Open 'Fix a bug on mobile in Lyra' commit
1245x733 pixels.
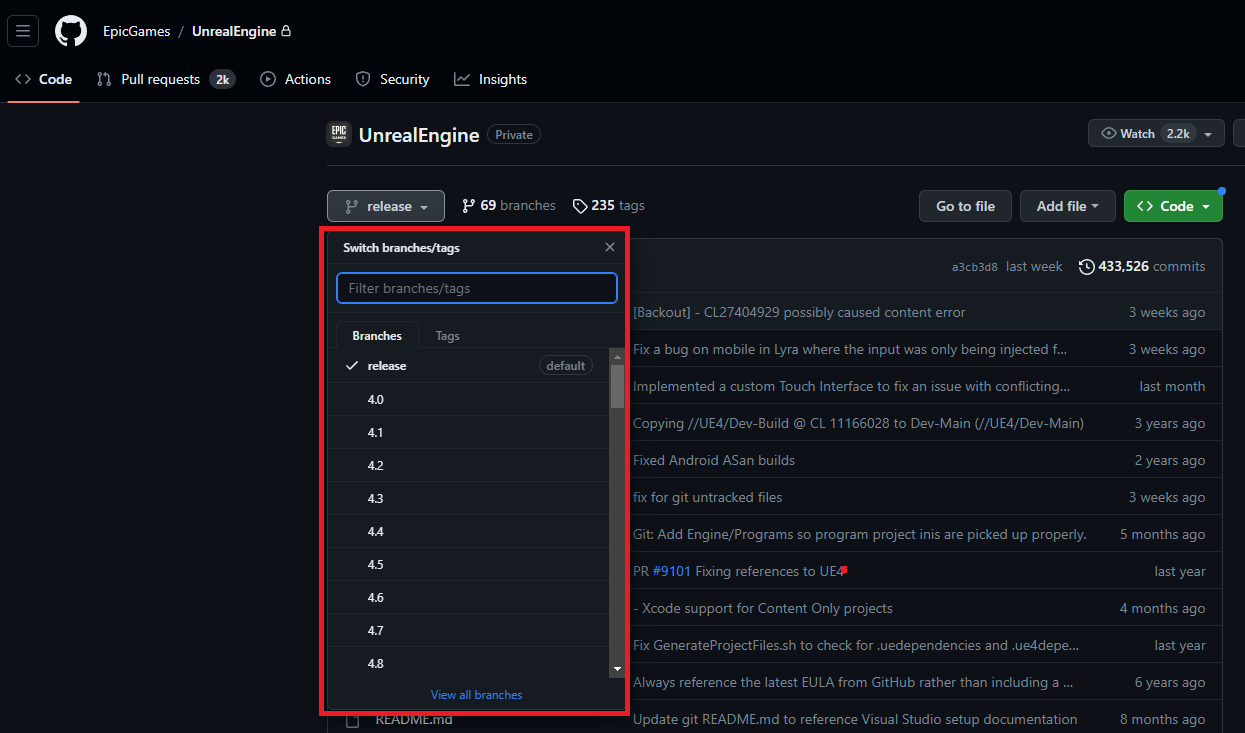[850, 349]
